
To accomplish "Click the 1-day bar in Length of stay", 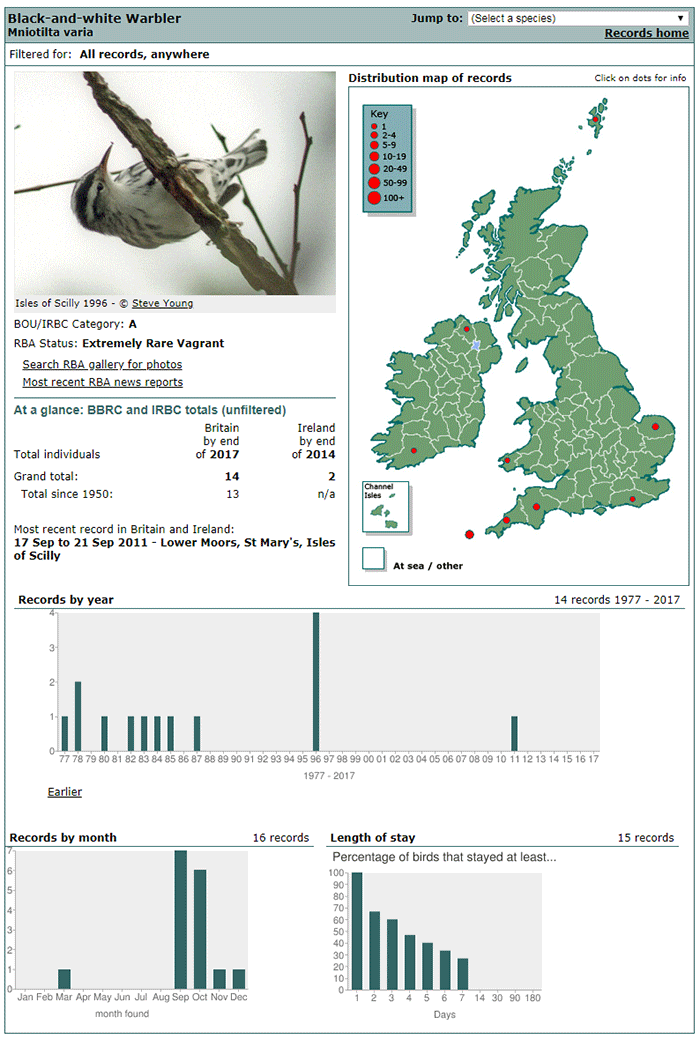I will pos(357,931).
